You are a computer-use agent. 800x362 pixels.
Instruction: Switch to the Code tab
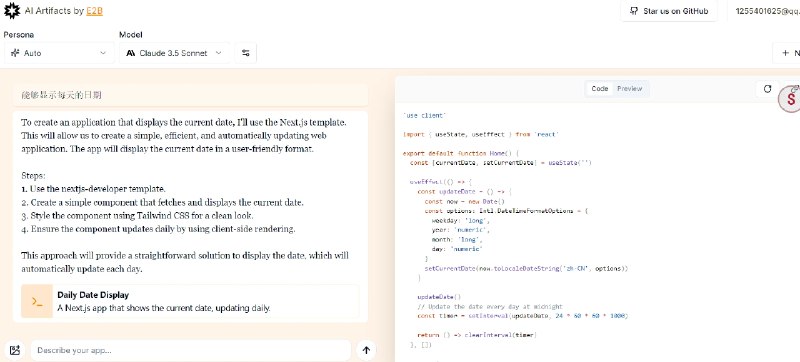pyautogui.click(x=599, y=89)
